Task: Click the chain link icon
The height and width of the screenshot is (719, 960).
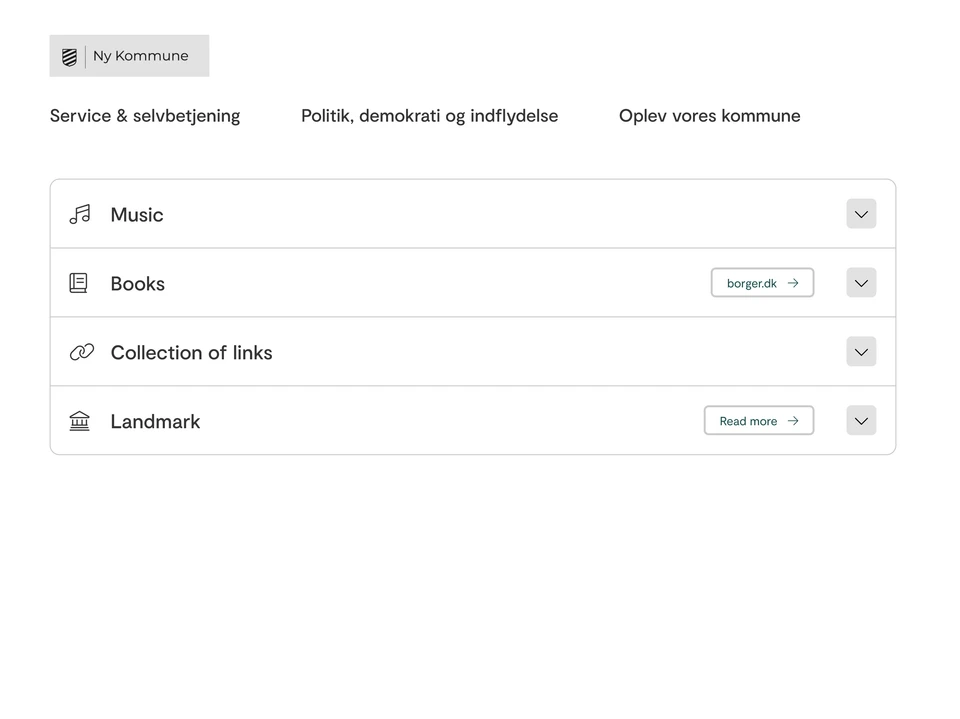Action: click(x=81, y=352)
